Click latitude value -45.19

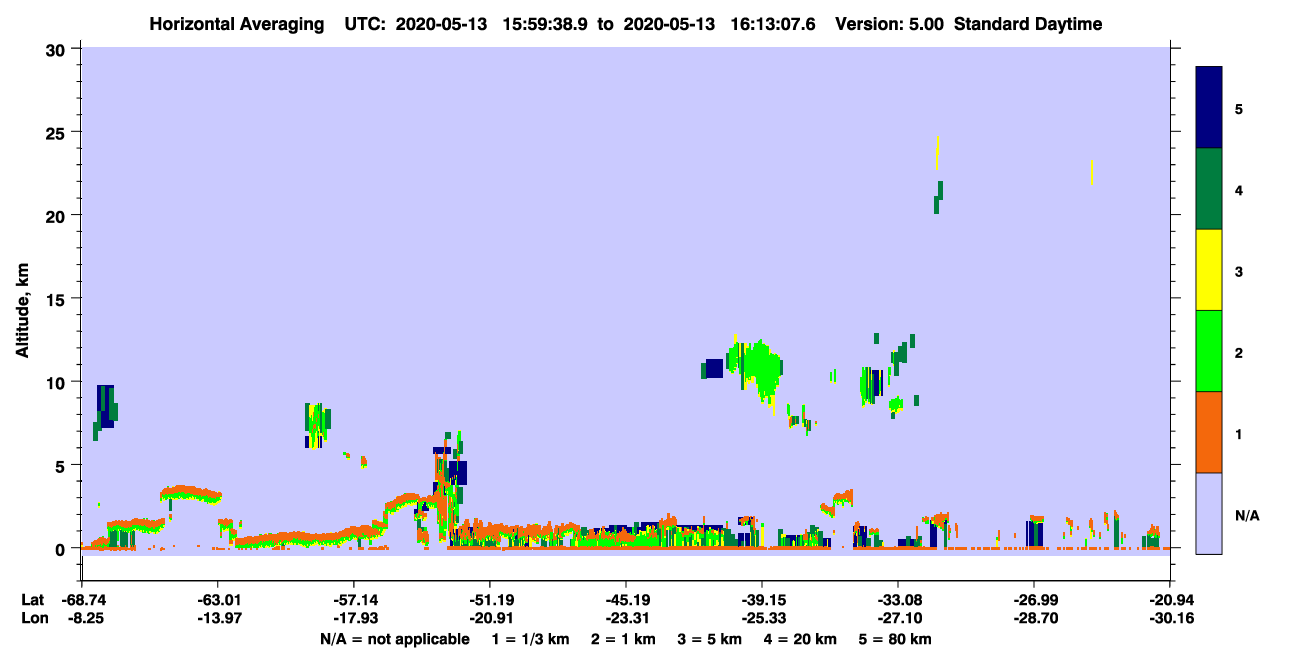point(625,600)
